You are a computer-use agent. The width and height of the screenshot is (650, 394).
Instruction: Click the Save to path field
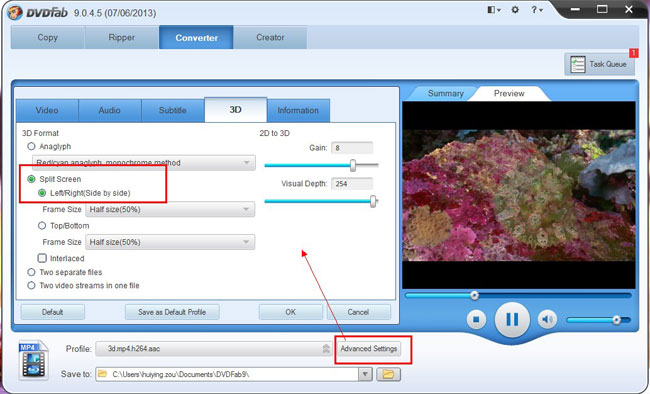(227, 375)
